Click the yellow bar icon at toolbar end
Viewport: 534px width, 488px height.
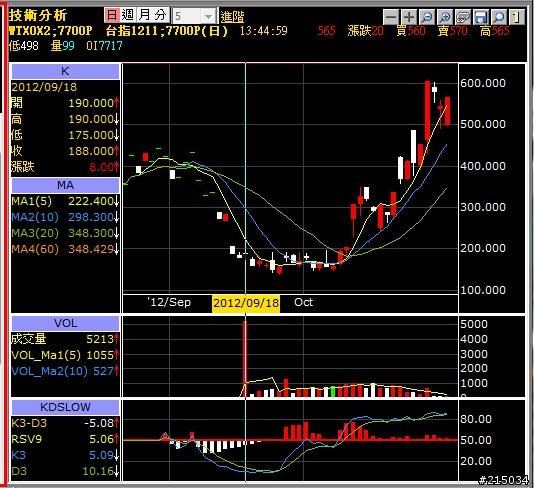coord(517,17)
